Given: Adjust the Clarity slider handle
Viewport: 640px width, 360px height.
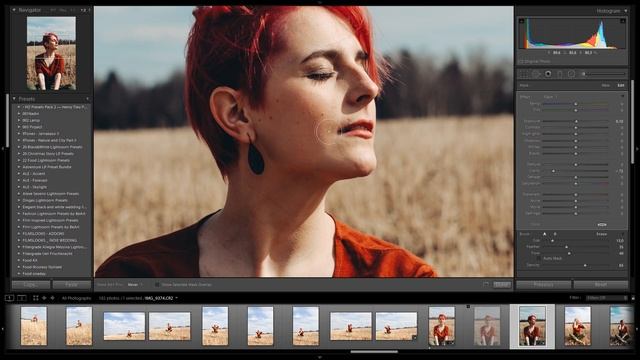Looking at the screenshot, I should click(x=553, y=171).
